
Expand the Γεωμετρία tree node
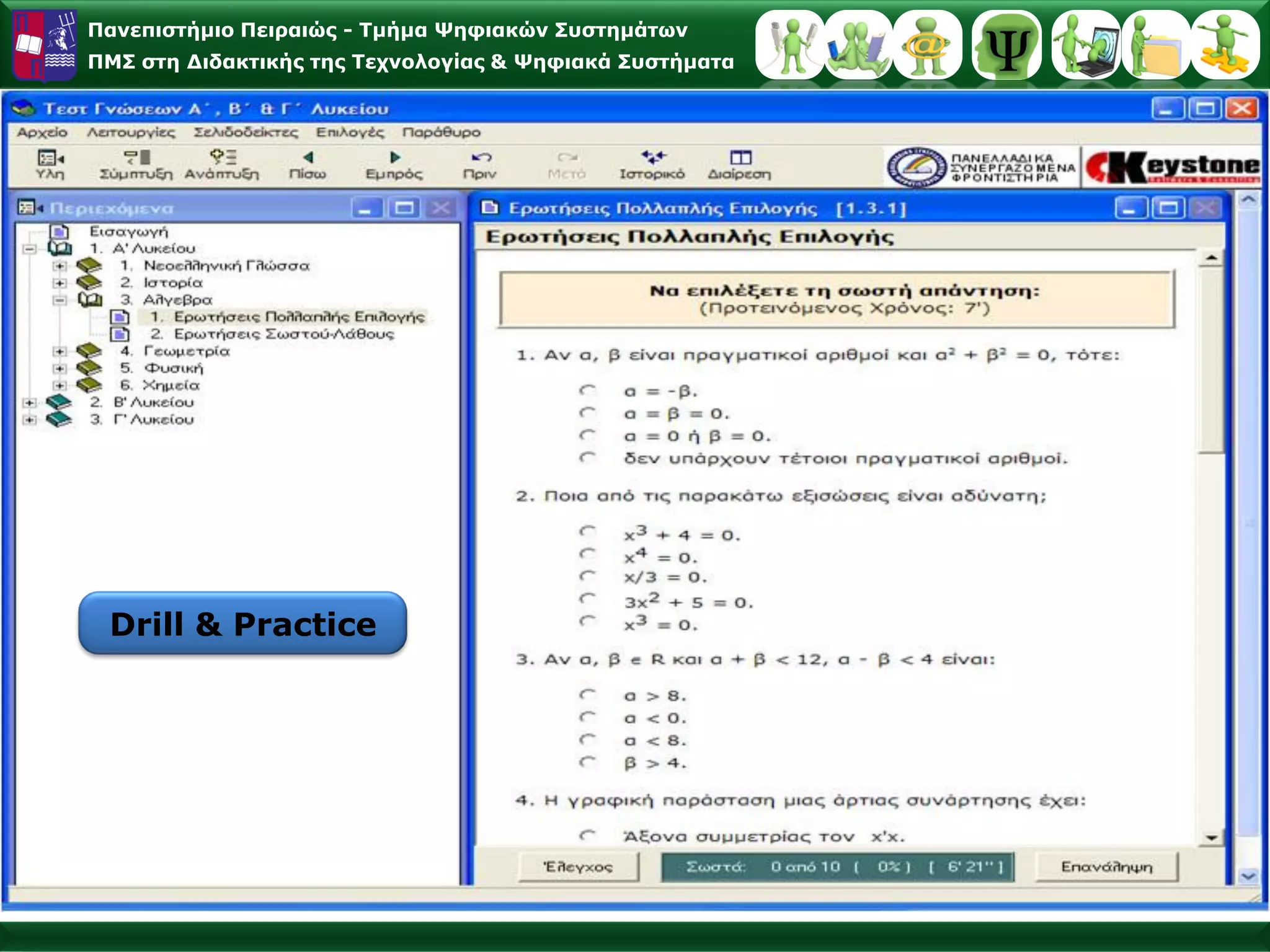tap(60, 351)
